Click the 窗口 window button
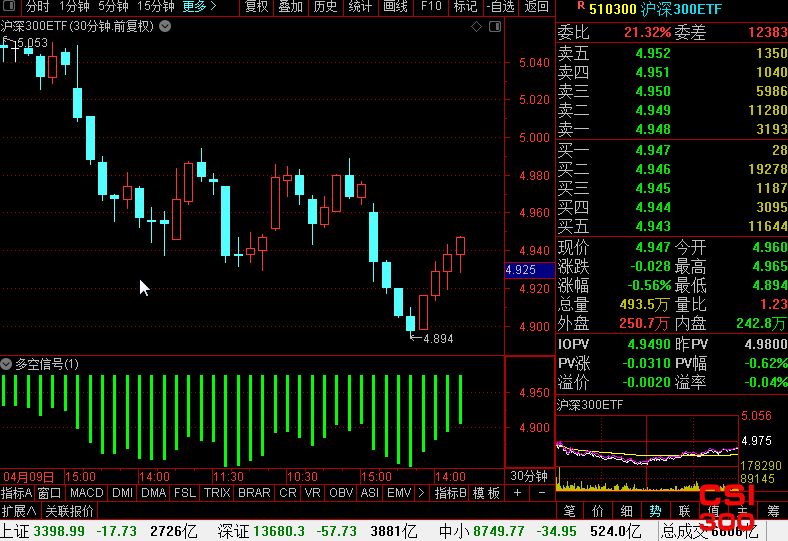The height and width of the screenshot is (541, 788). click(49, 493)
